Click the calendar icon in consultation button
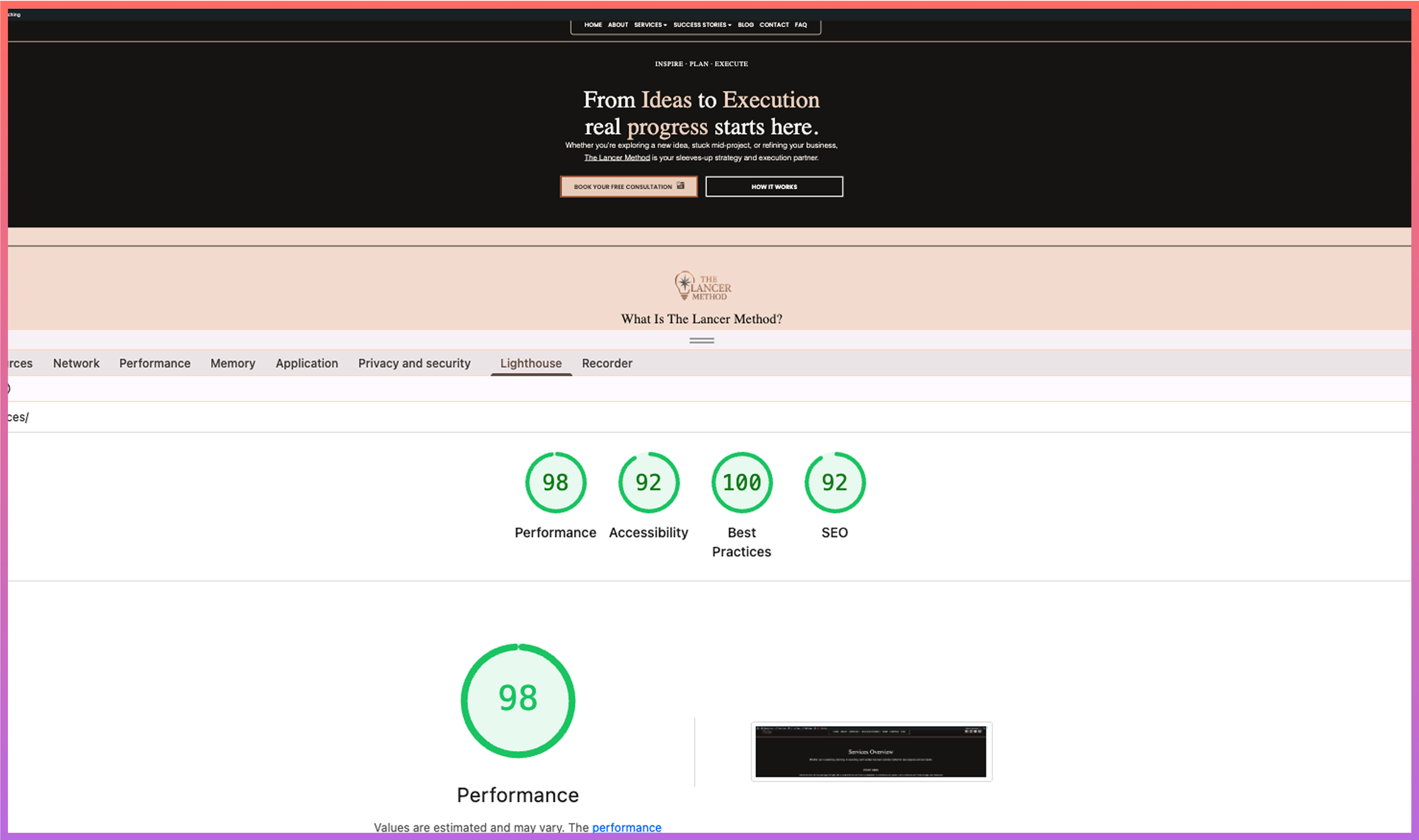1419x840 pixels. coord(680,186)
